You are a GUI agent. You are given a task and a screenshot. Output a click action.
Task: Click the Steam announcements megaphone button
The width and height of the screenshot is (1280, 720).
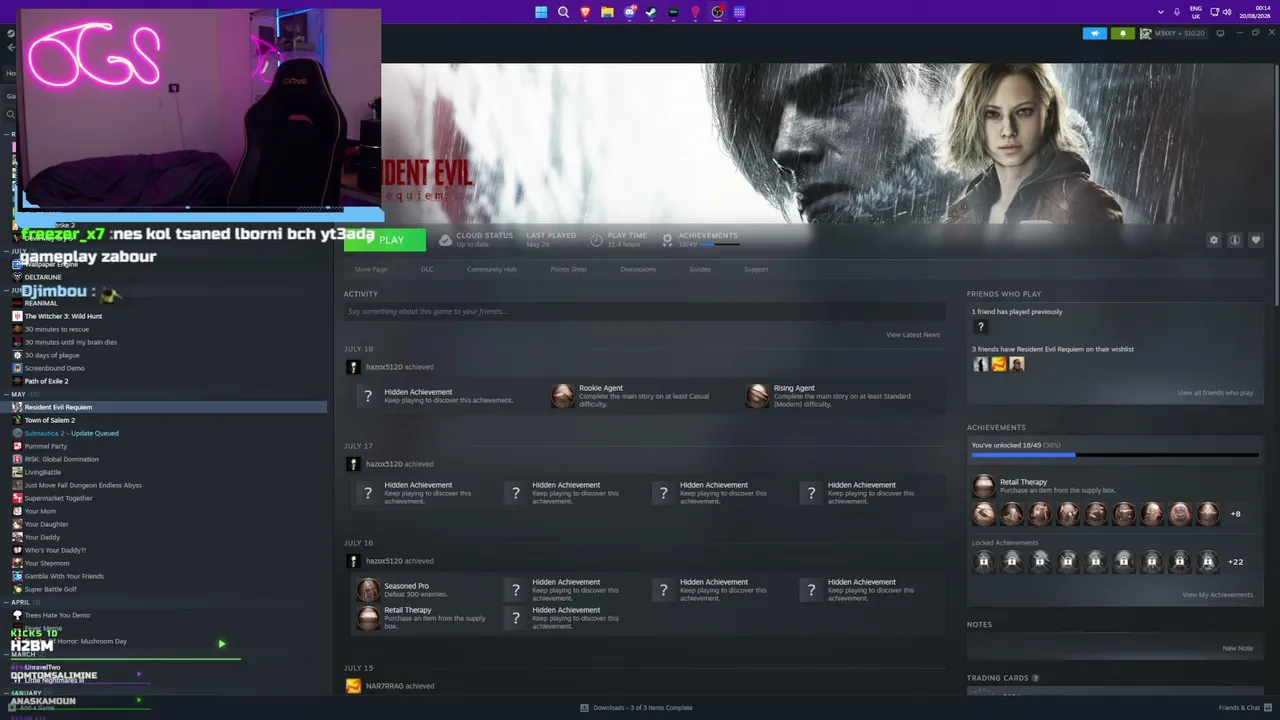coord(1095,33)
